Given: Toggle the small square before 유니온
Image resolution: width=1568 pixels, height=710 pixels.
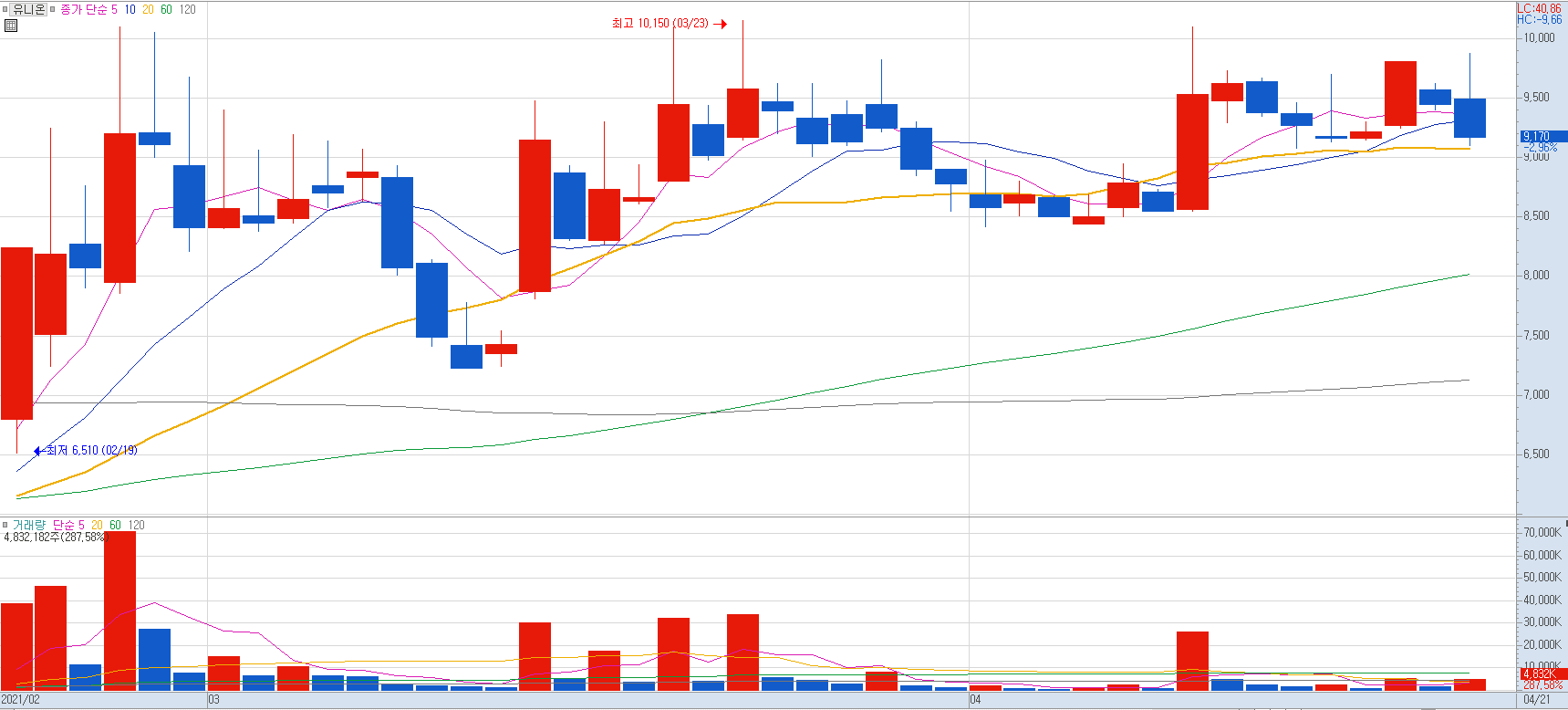Looking at the screenshot, I should [x=5, y=9].
